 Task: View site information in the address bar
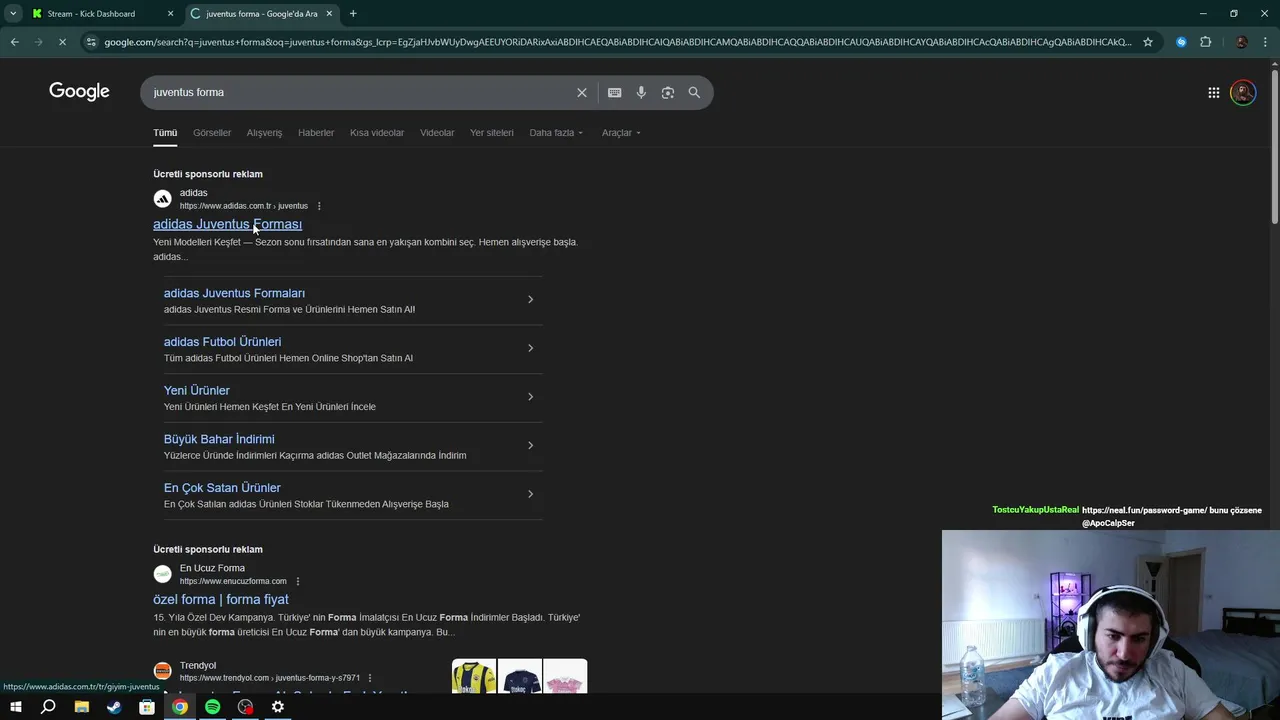click(x=91, y=42)
